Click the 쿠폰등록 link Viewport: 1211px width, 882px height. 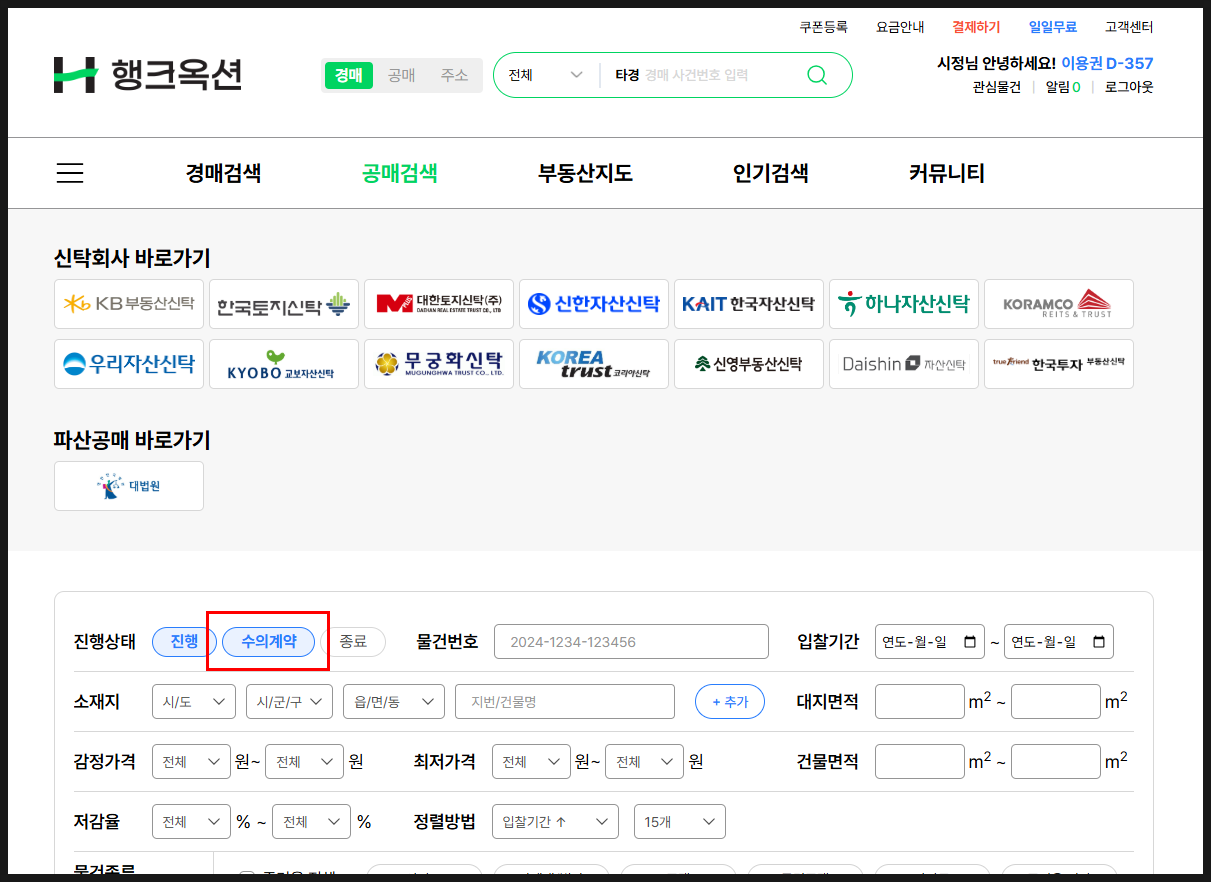823,27
